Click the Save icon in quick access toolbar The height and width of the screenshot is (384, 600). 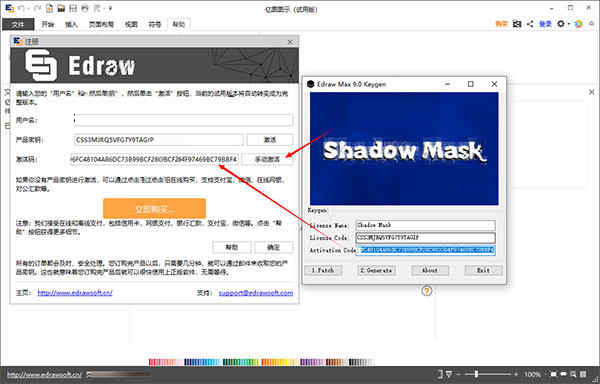pyautogui.click(x=73, y=8)
